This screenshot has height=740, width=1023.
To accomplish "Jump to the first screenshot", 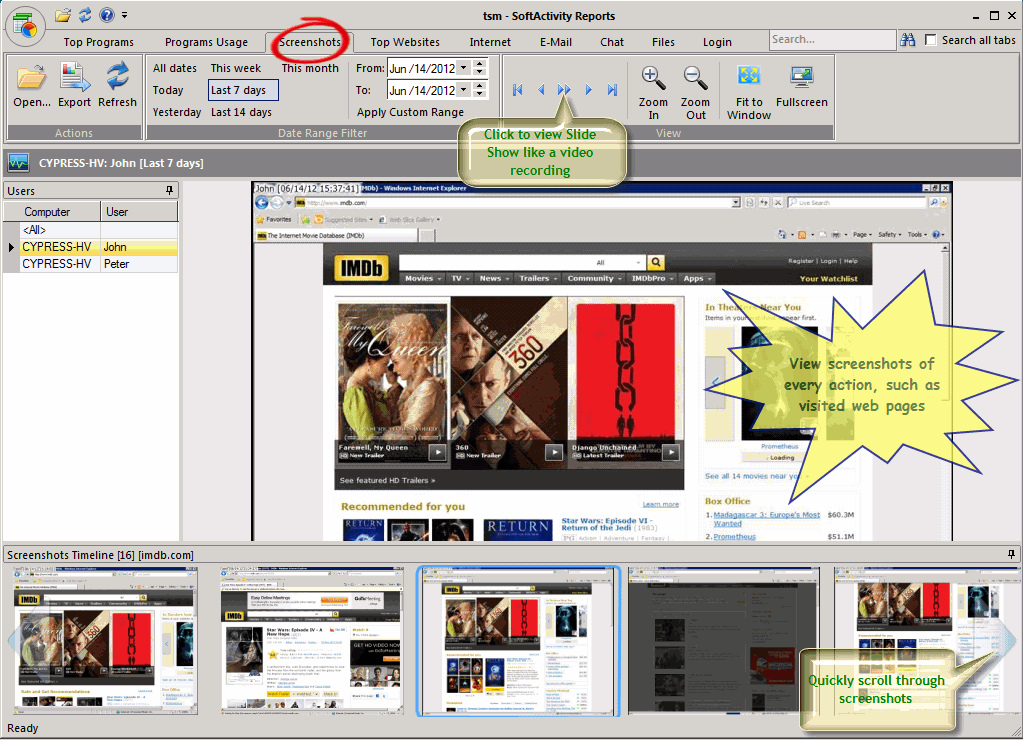I will [517, 90].
